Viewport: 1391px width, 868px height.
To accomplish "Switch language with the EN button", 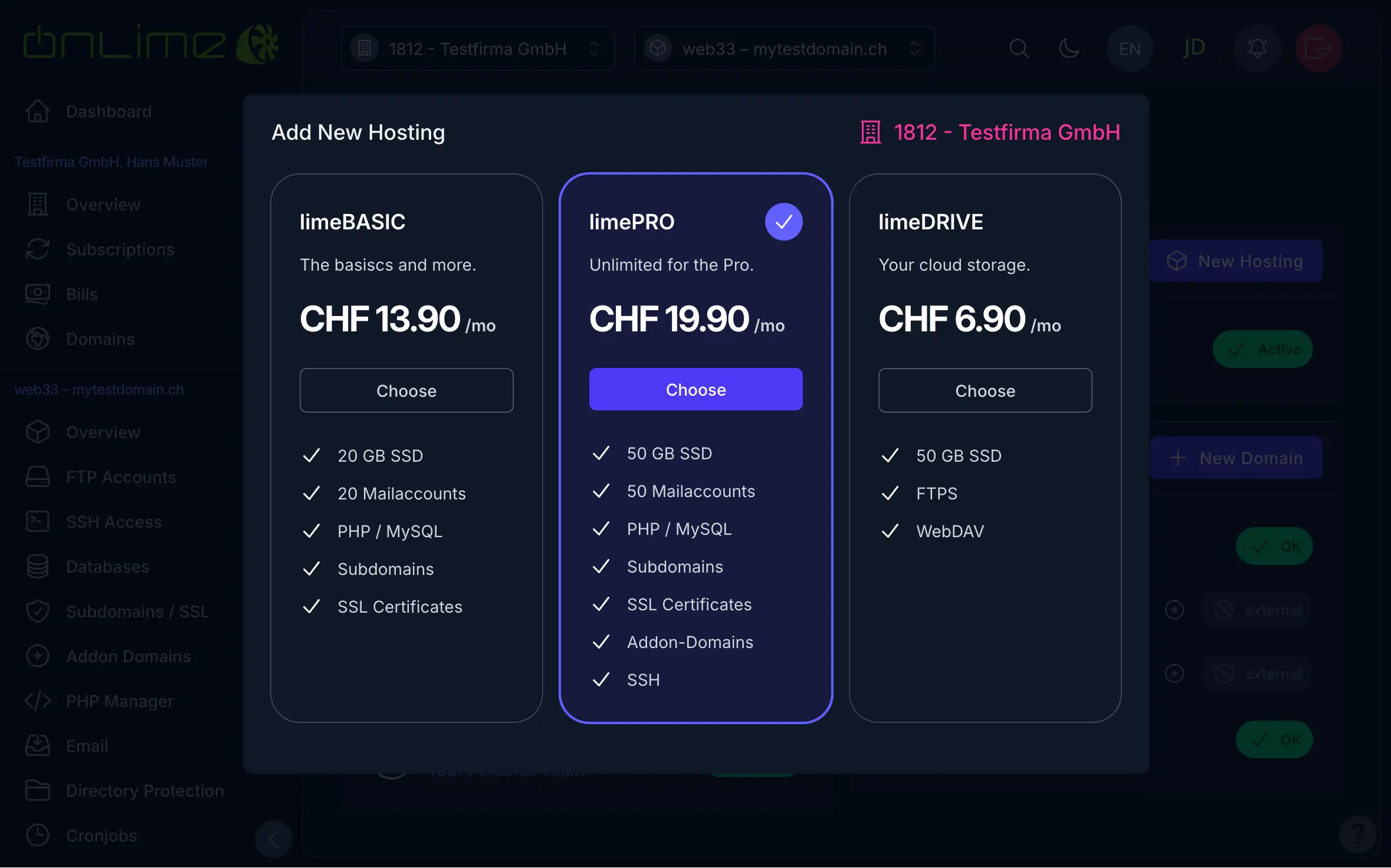I will click(x=1130, y=48).
